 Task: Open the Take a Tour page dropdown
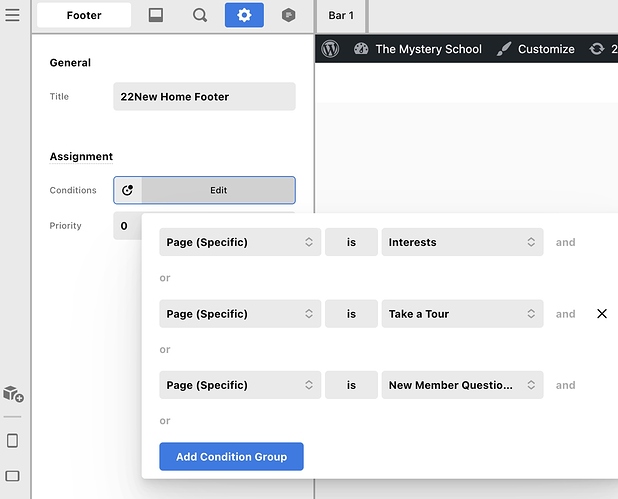(x=462, y=314)
